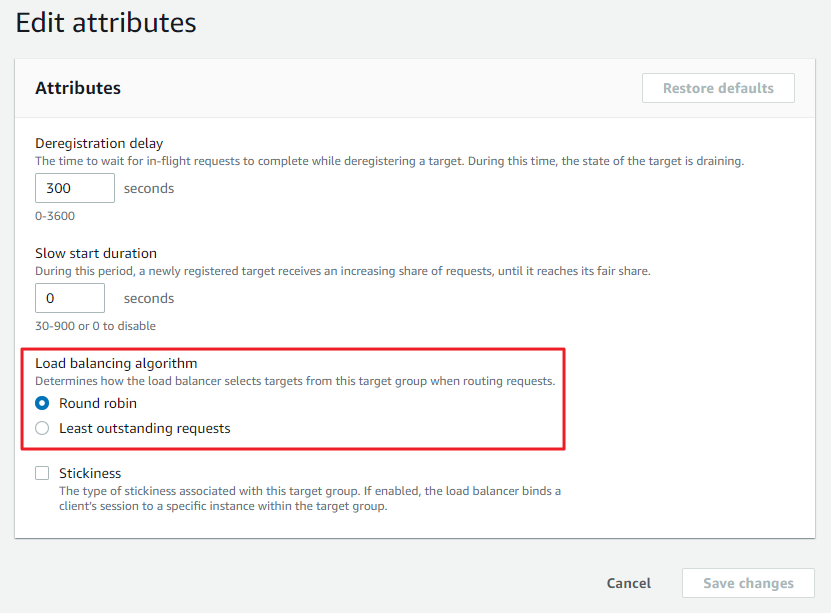Image resolution: width=831 pixels, height=613 pixels.
Task: Focus the Slow start duration input
Action: 70,298
